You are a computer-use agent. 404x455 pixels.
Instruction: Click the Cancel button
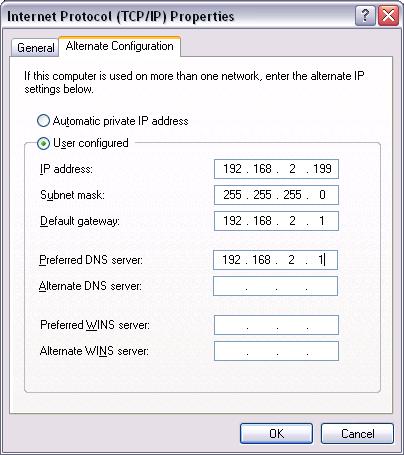tap(357, 434)
